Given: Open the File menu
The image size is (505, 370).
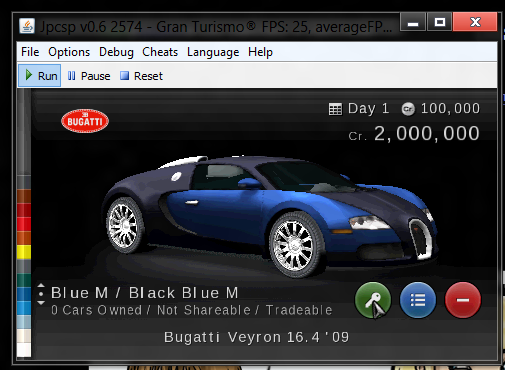Looking at the screenshot, I should click(30, 52).
